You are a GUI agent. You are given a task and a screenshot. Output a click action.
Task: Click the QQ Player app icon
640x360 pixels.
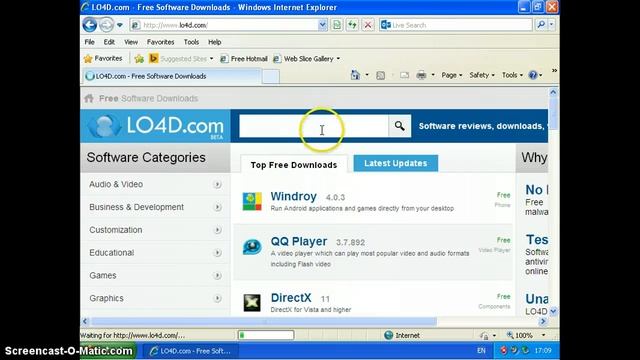tap(252, 247)
